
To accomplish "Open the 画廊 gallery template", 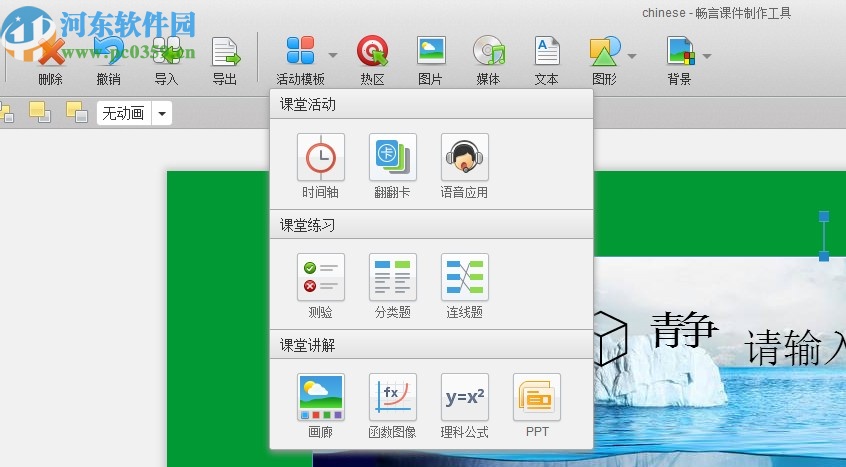I will tap(321, 397).
